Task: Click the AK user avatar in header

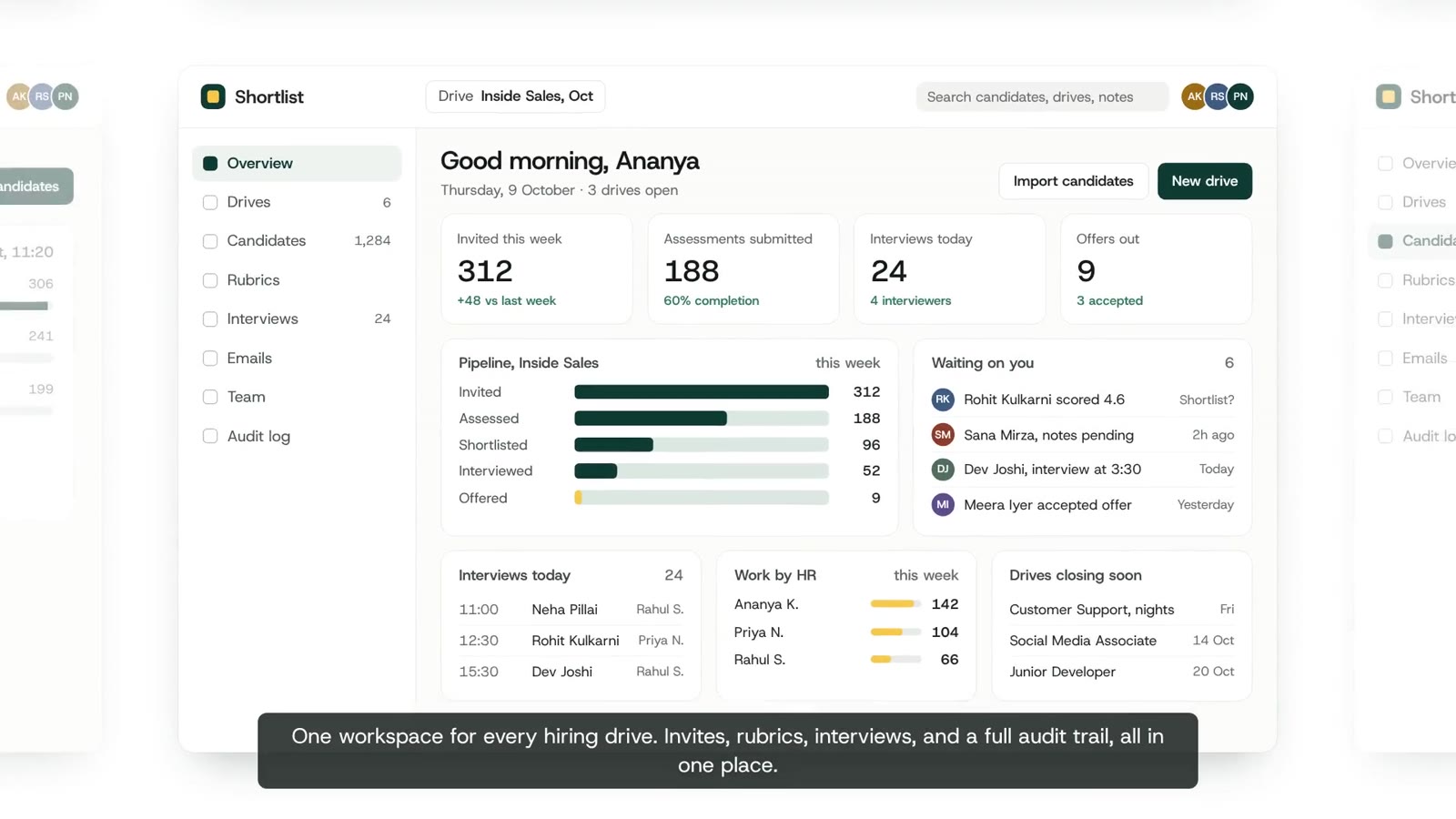Action: point(1194,96)
